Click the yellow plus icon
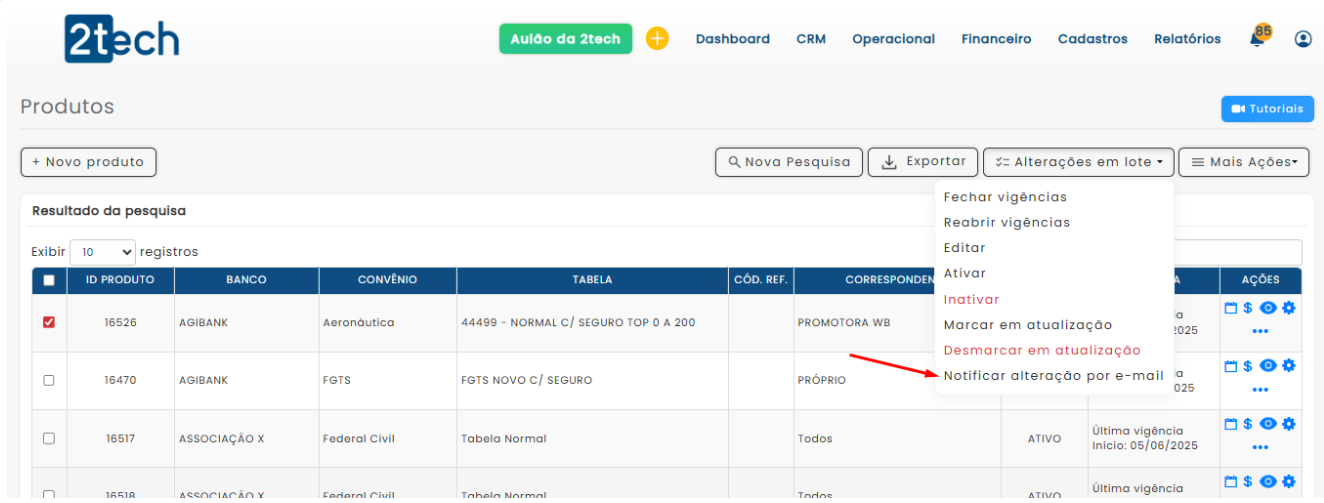The width and height of the screenshot is (1324, 503). [x=657, y=39]
